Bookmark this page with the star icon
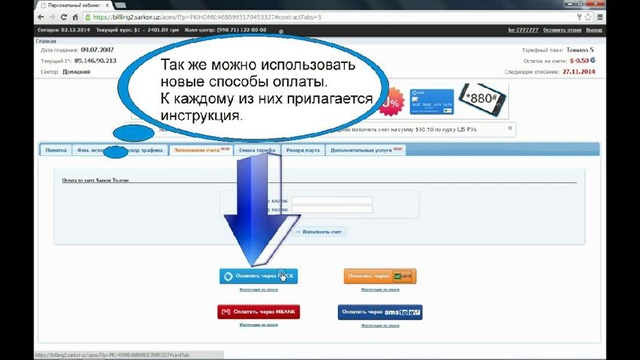The height and width of the screenshot is (360, 640). tap(588, 17)
